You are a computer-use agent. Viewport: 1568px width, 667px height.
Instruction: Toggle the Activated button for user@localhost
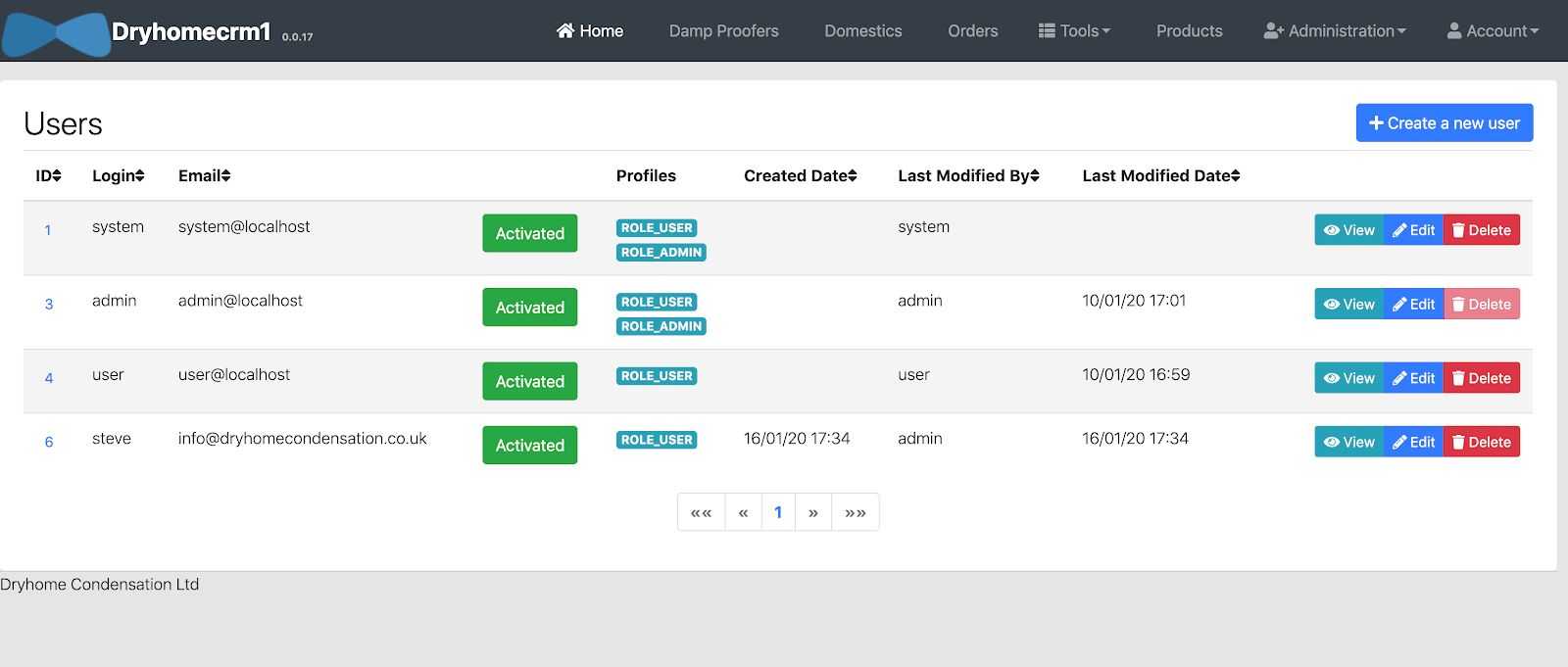coord(529,381)
